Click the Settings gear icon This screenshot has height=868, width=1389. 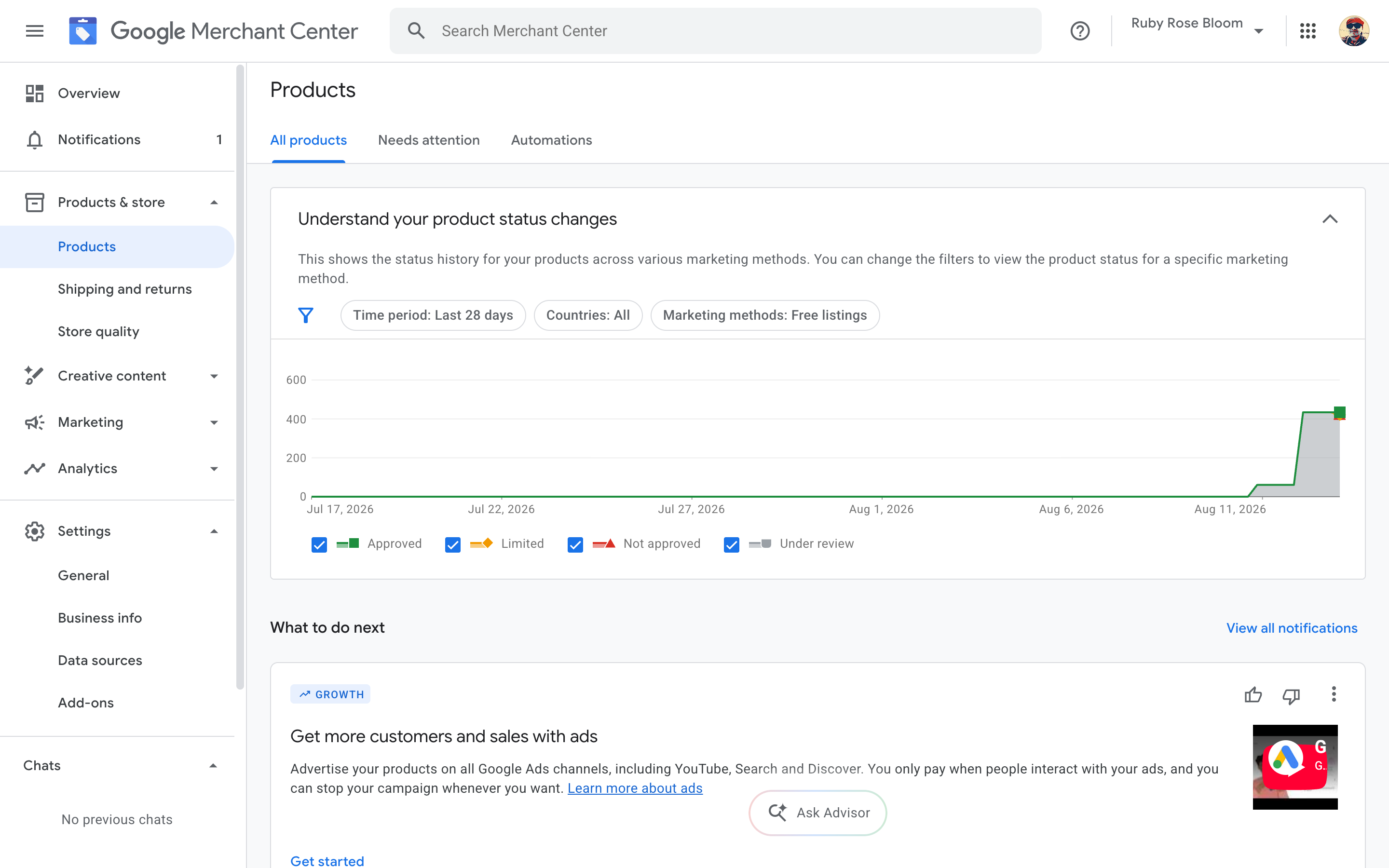(x=34, y=531)
